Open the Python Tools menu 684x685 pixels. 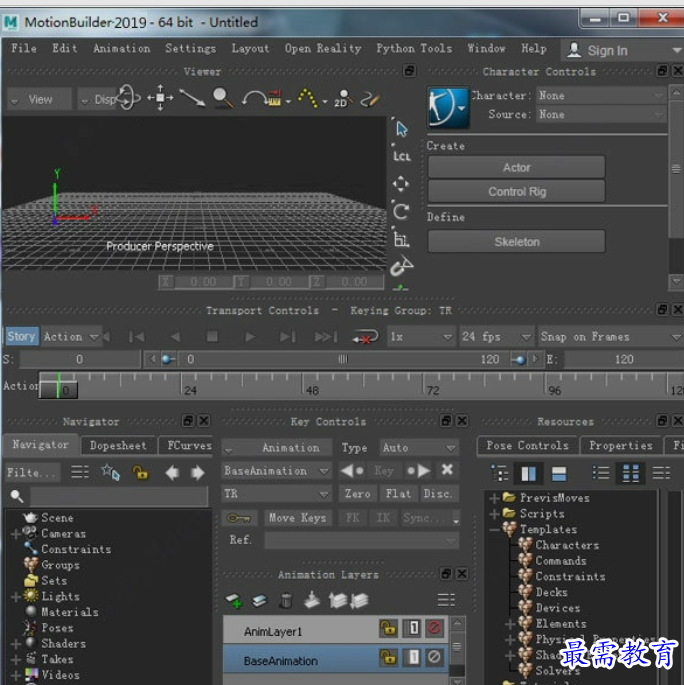pyautogui.click(x=414, y=48)
